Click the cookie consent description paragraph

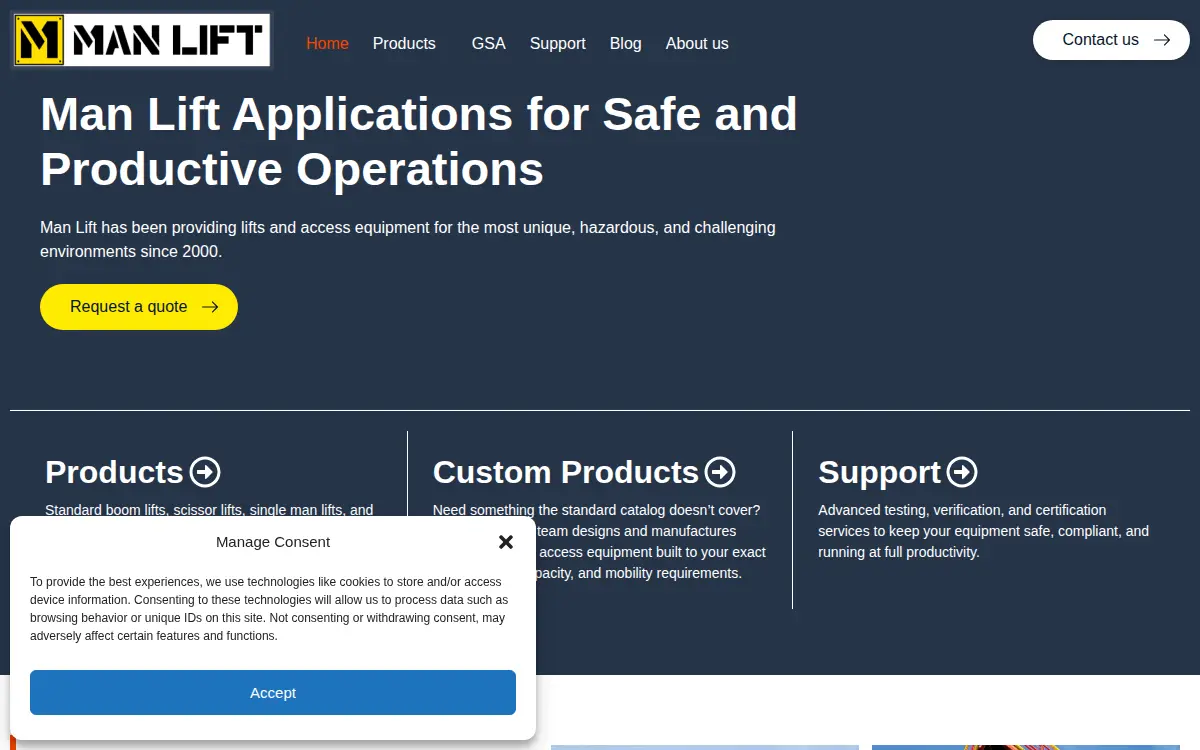[x=269, y=609]
